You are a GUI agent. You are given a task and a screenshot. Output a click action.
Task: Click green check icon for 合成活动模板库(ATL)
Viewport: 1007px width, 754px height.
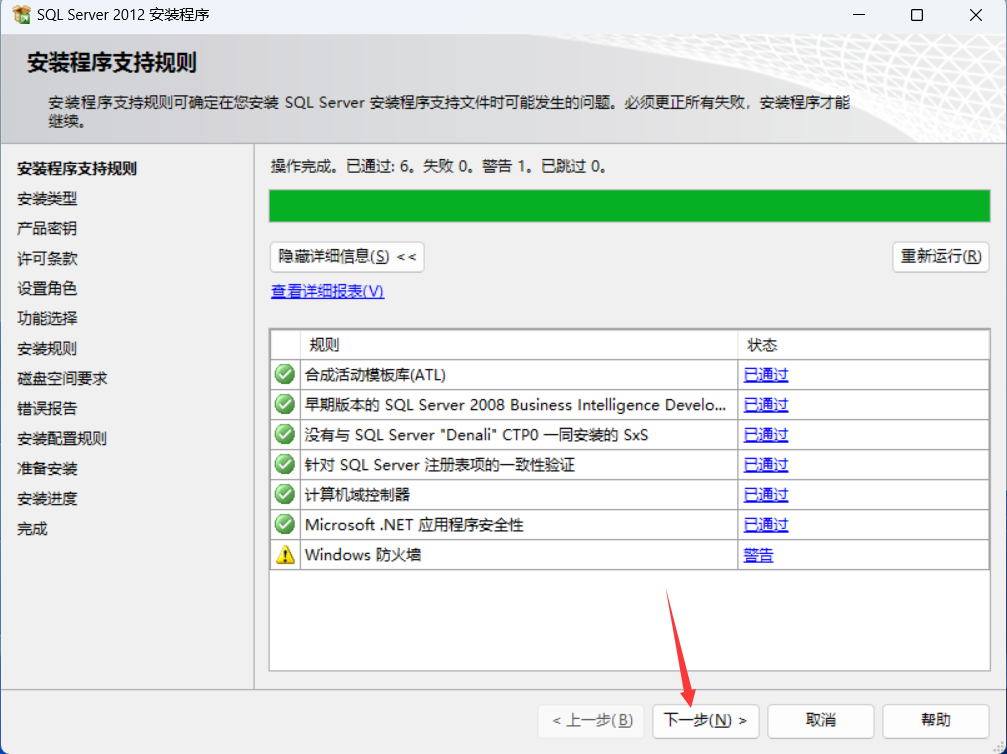click(x=285, y=374)
